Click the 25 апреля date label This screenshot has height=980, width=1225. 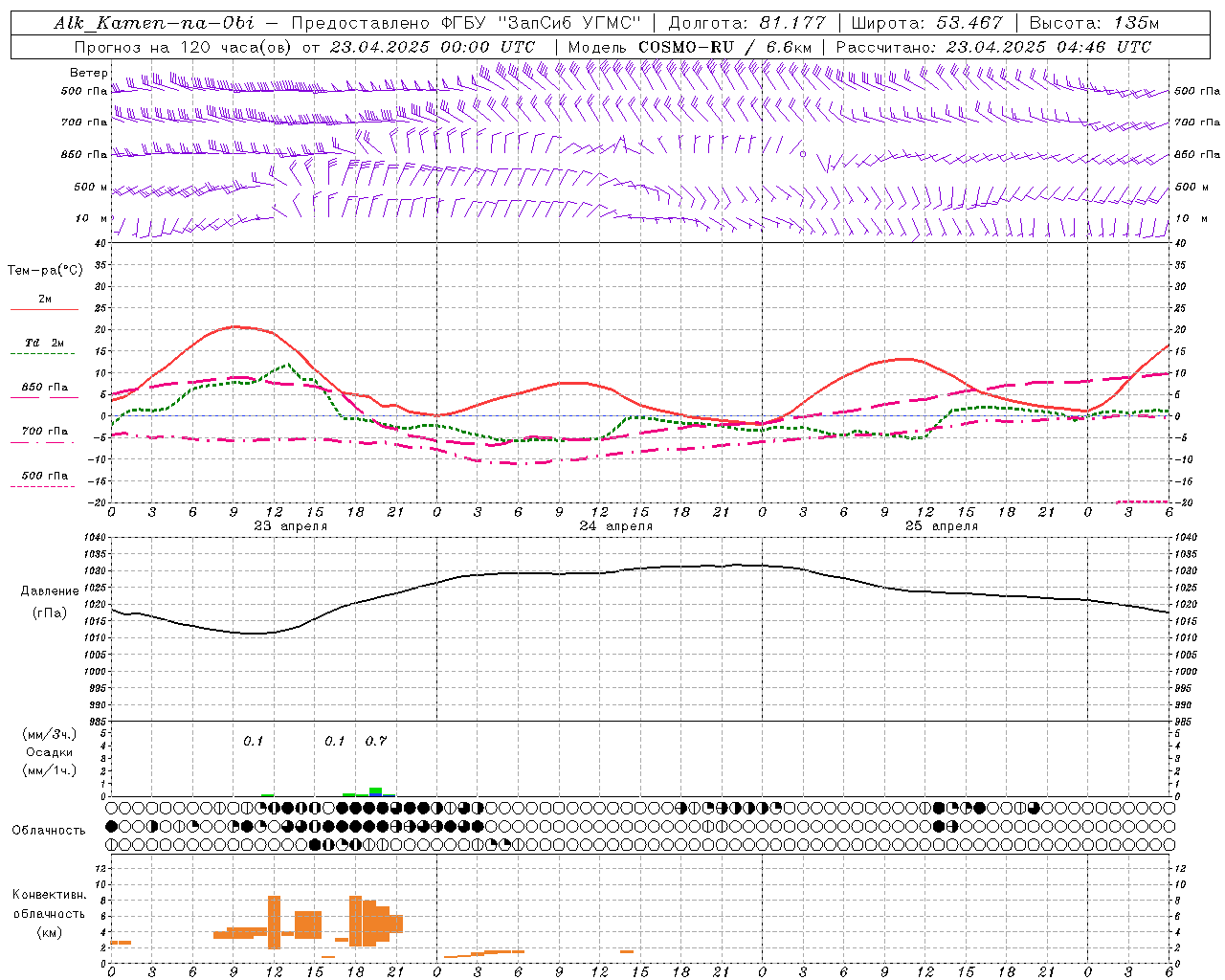coord(941,526)
